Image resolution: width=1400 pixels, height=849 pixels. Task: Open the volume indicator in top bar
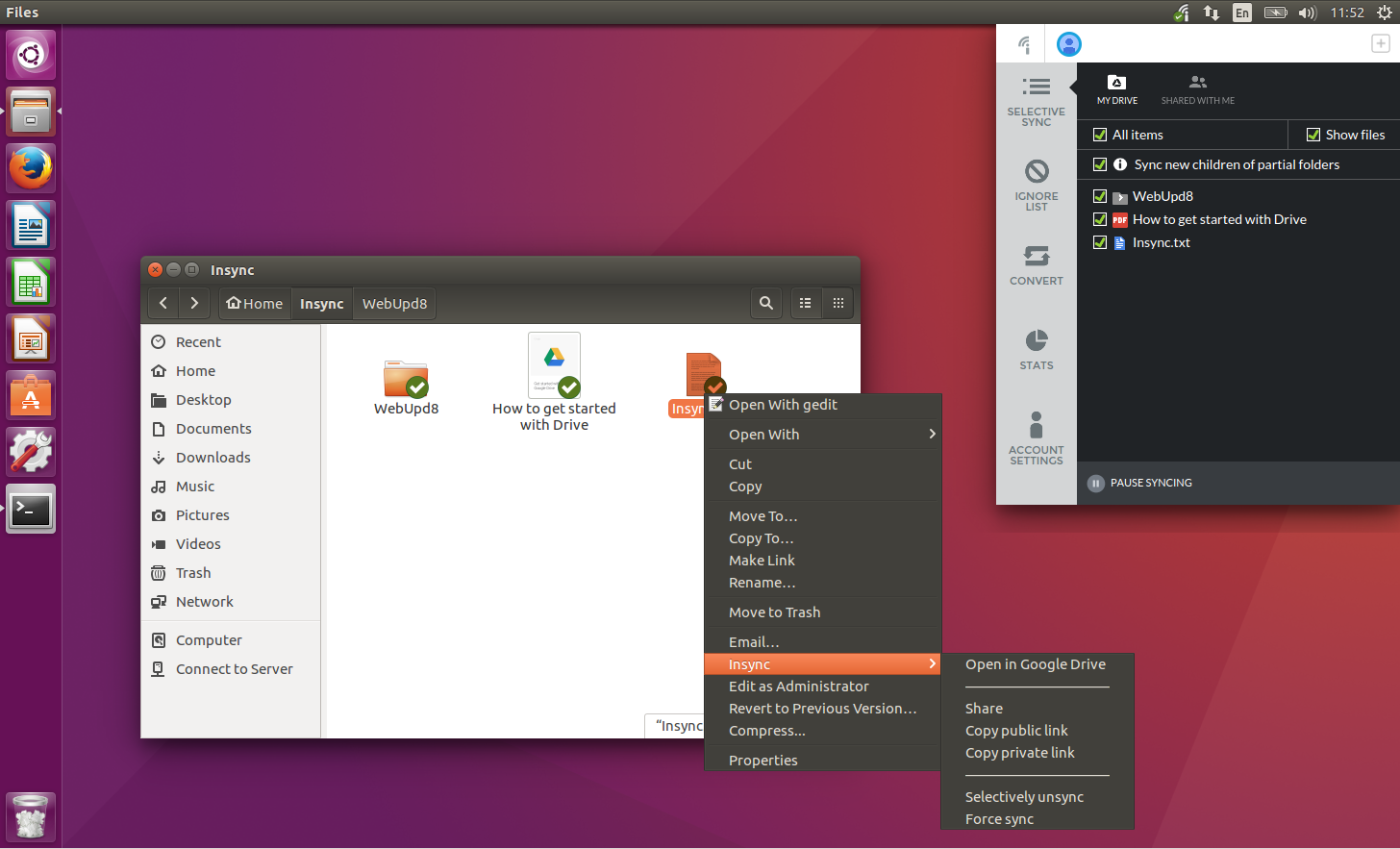1307,12
